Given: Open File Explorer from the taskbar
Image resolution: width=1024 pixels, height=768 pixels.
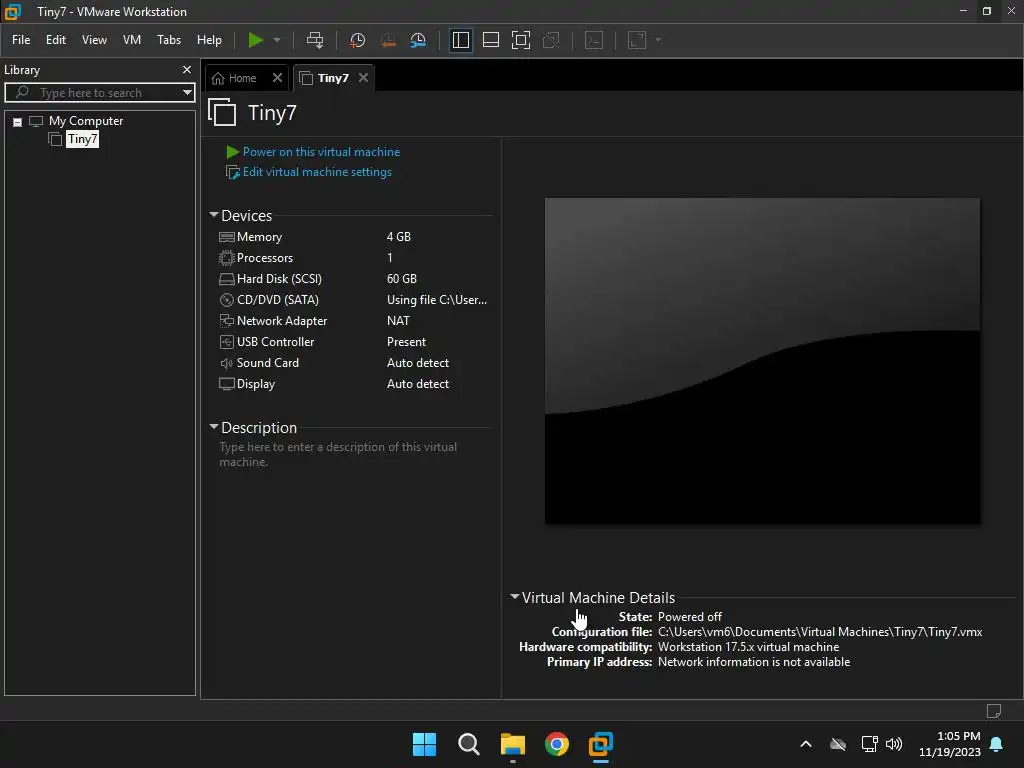Looking at the screenshot, I should [x=513, y=744].
